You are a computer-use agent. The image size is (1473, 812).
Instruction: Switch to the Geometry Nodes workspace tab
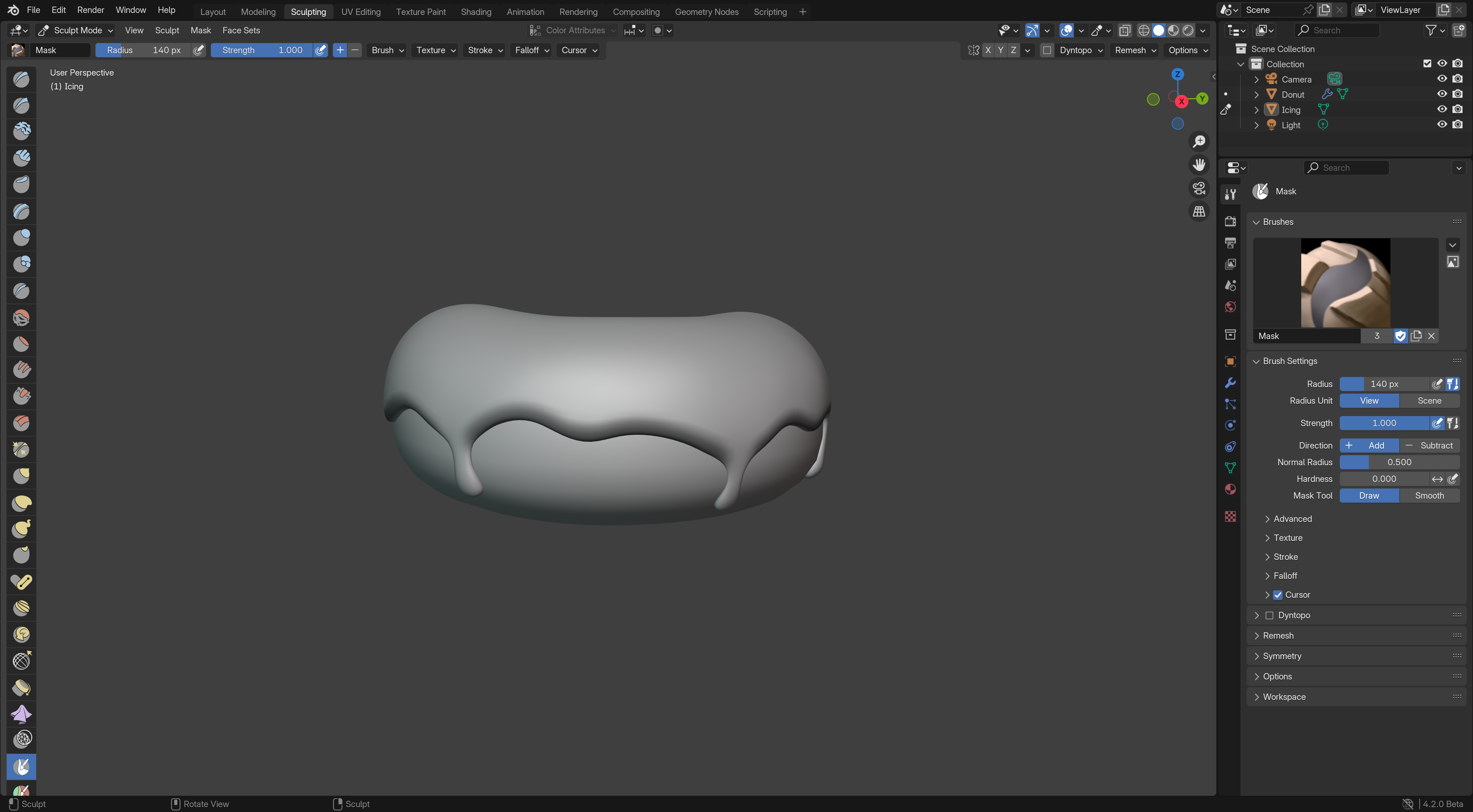706,12
